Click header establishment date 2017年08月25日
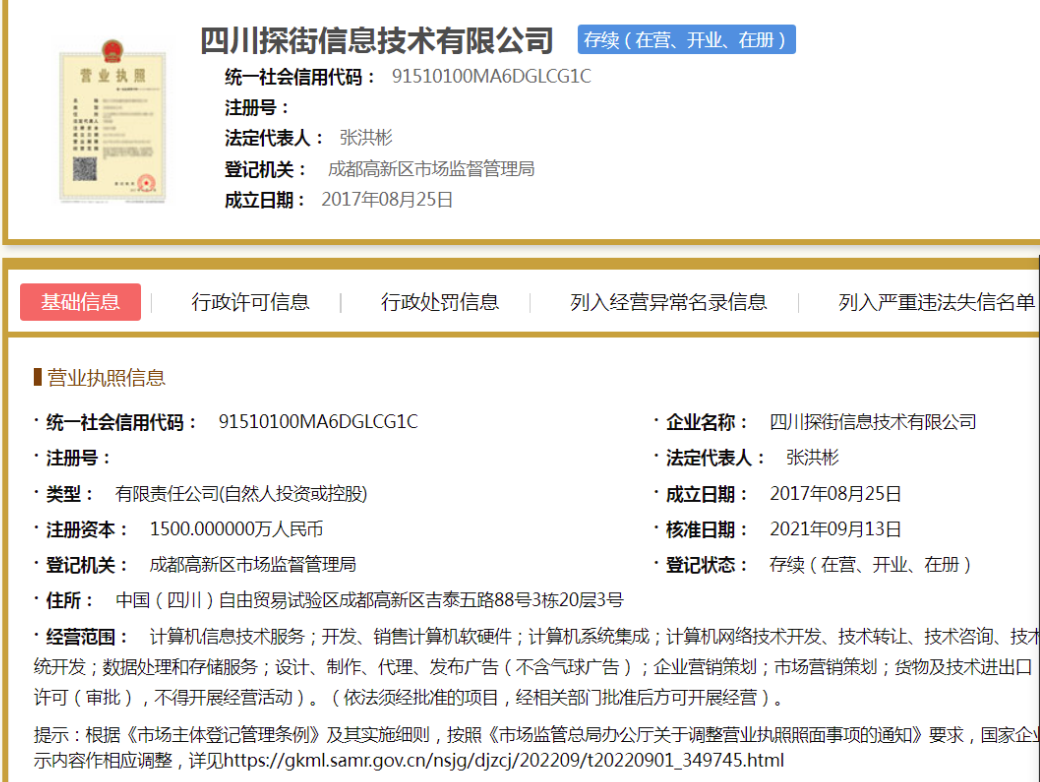 click(387, 200)
